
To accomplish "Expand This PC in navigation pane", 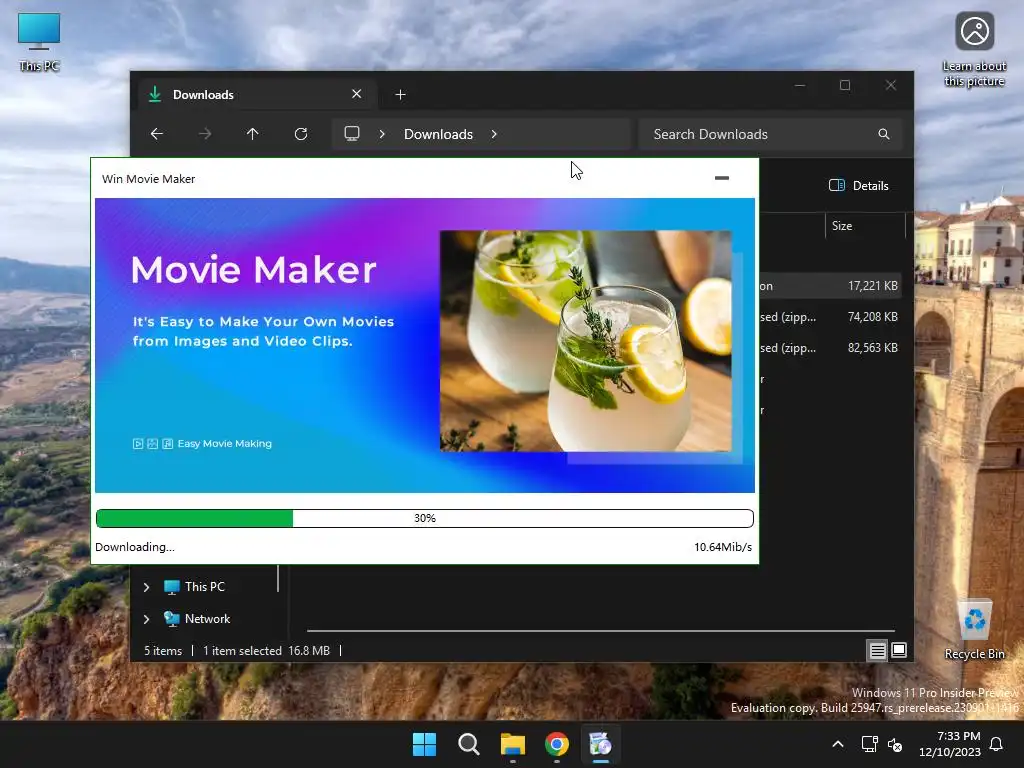I will click(146, 587).
